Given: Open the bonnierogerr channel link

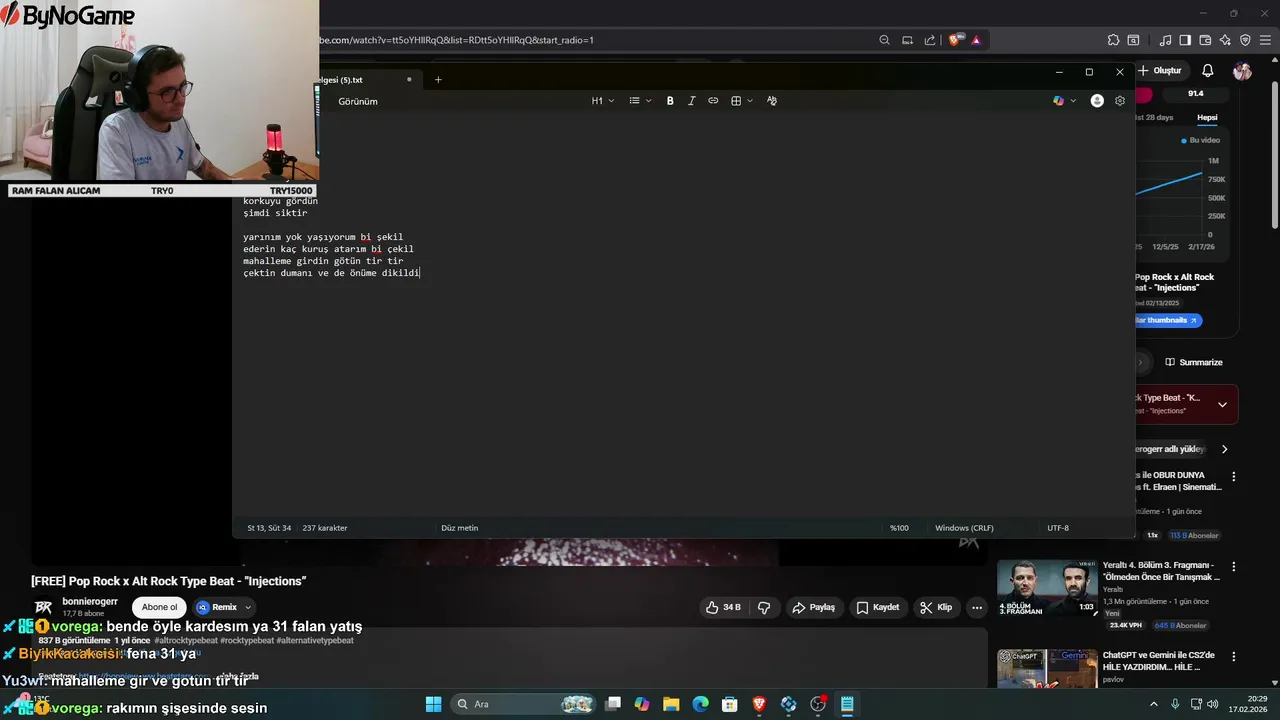Looking at the screenshot, I should [90, 601].
